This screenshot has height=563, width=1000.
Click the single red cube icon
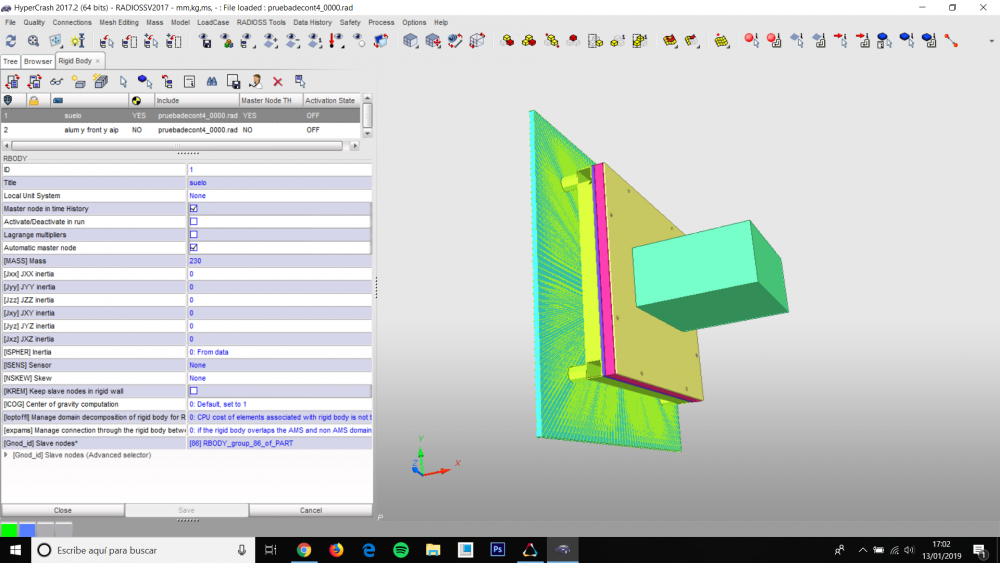573,41
